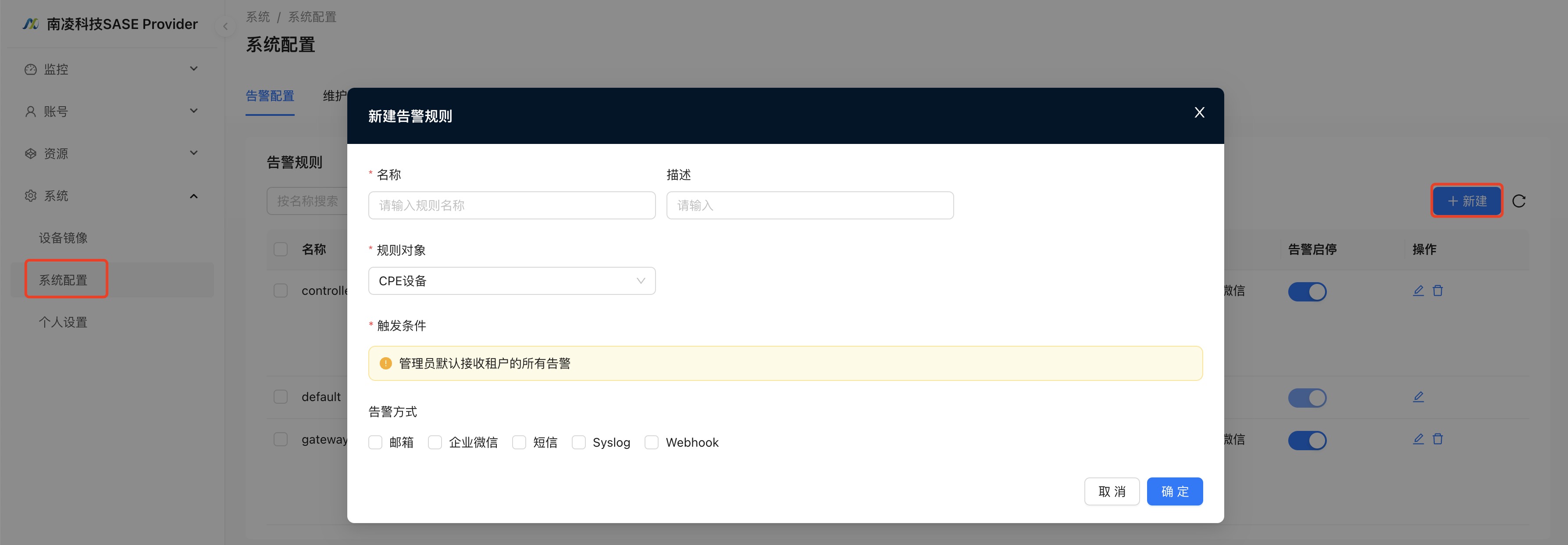Click the default rule name

[321, 396]
